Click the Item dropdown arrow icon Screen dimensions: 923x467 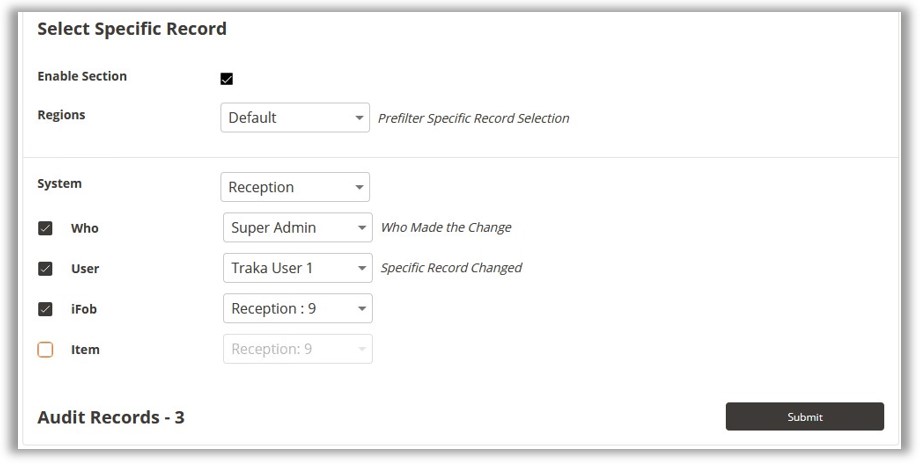[363, 350]
